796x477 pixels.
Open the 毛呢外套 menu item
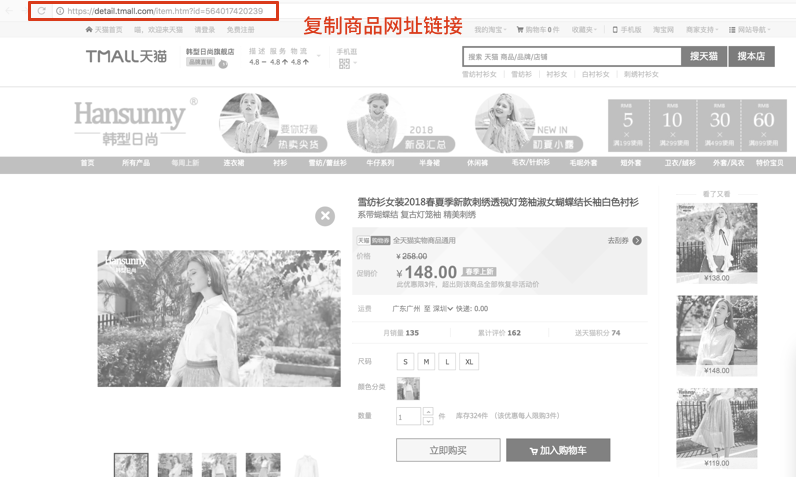click(x=583, y=163)
